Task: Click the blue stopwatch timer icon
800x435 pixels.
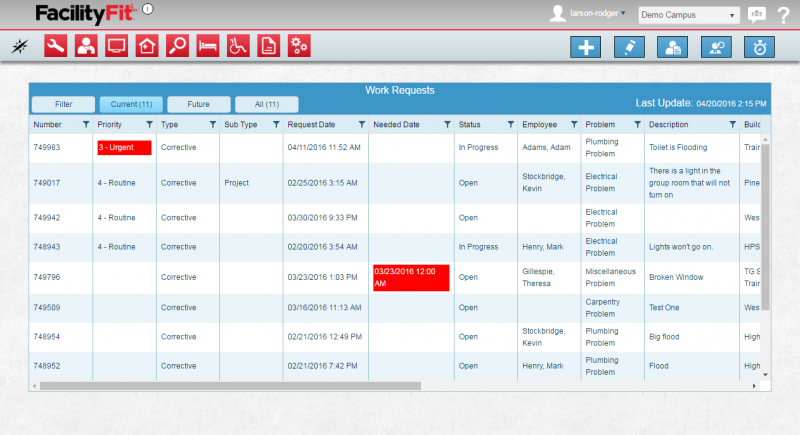Action: [760, 47]
